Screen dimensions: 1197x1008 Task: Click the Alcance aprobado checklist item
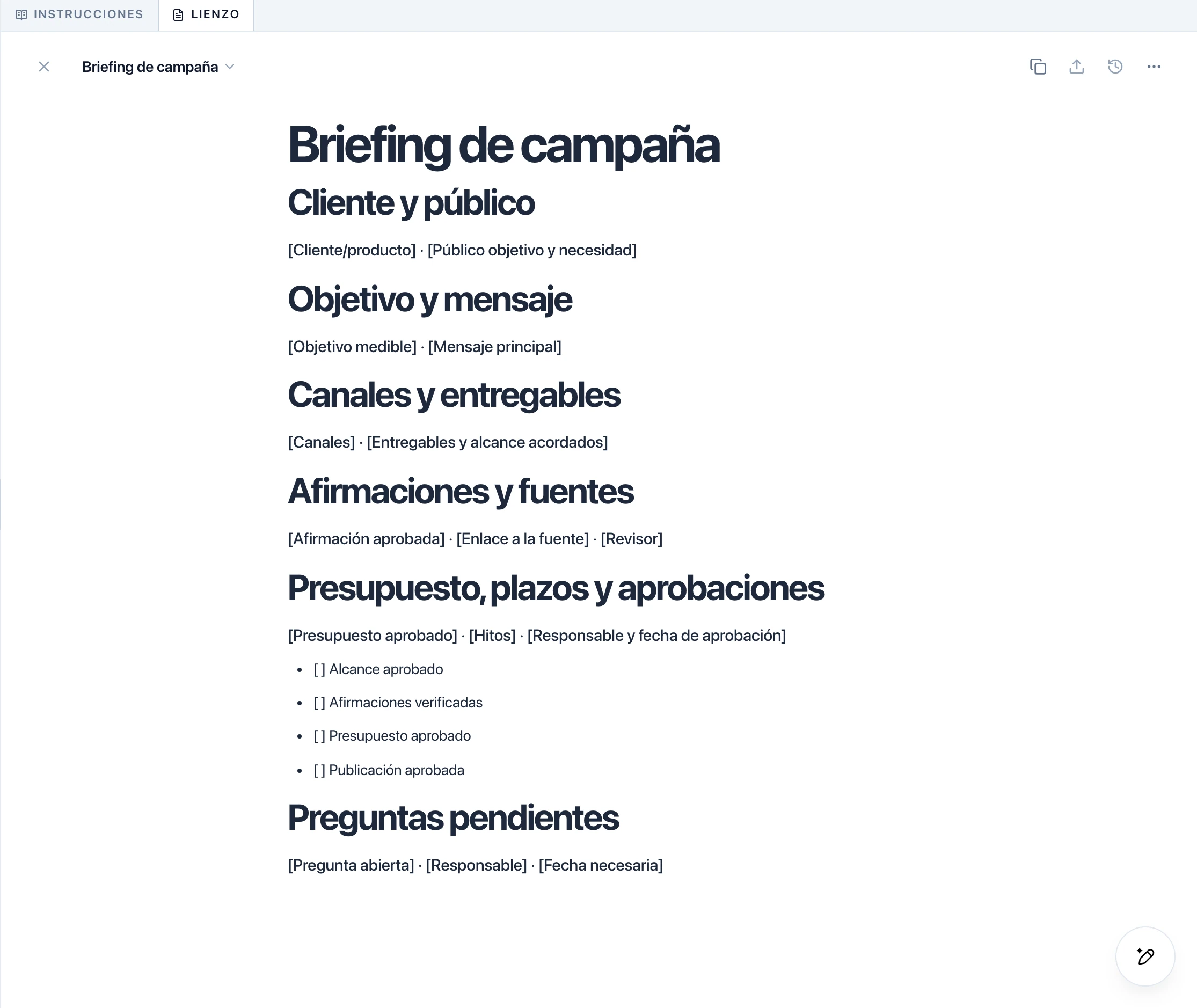pos(378,669)
